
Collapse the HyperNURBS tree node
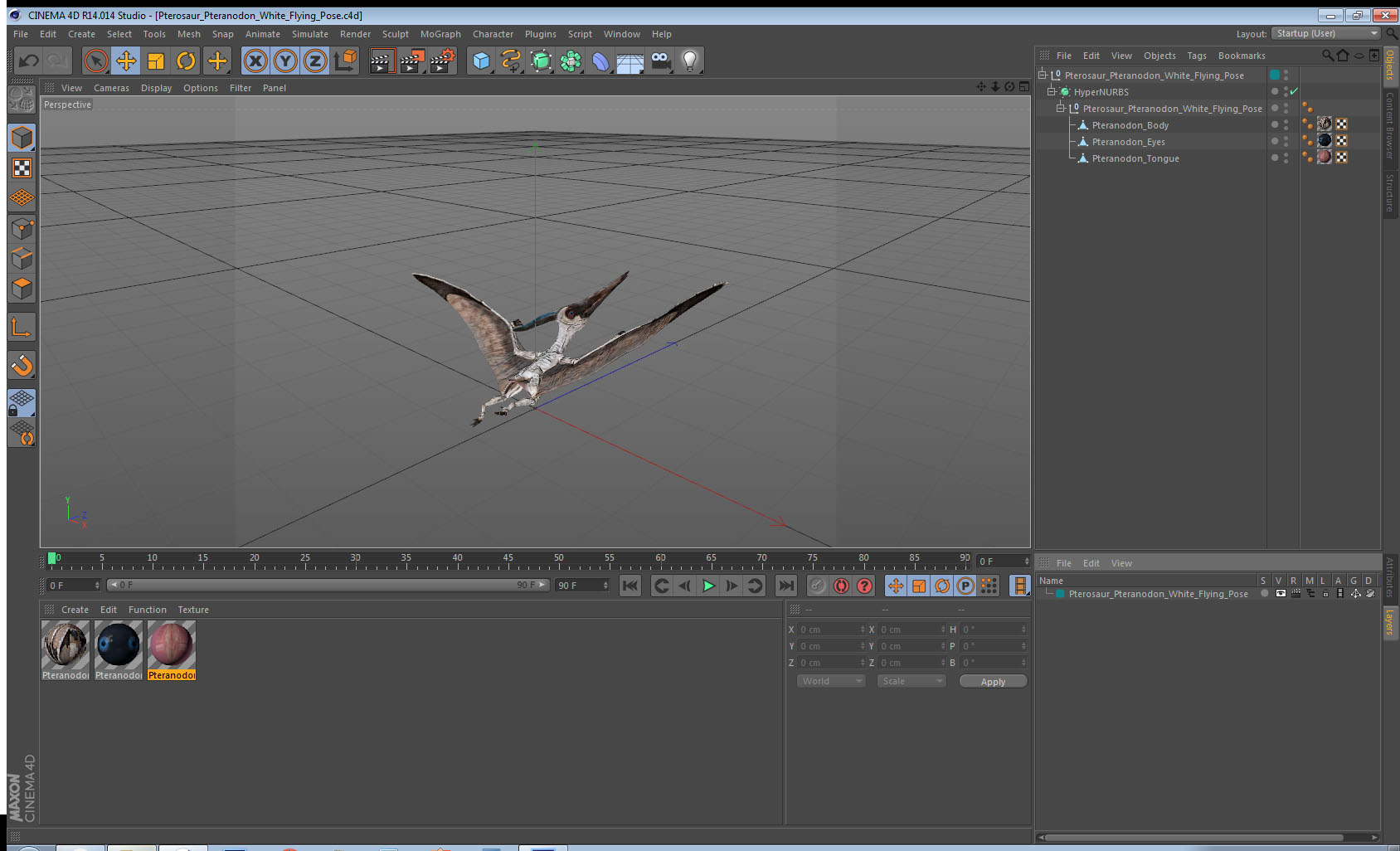pyautogui.click(x=1051, y=91)
